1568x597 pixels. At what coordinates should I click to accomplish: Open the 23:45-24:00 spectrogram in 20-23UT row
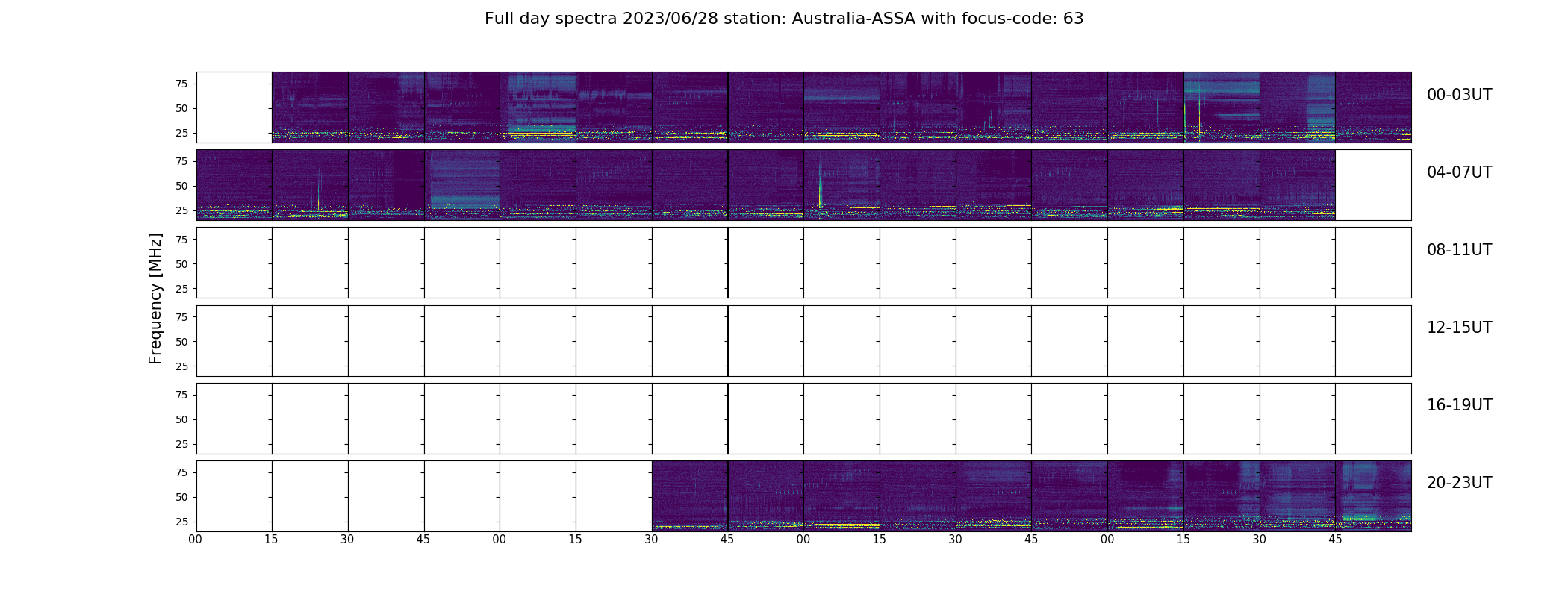click(x=1373, y=496)
